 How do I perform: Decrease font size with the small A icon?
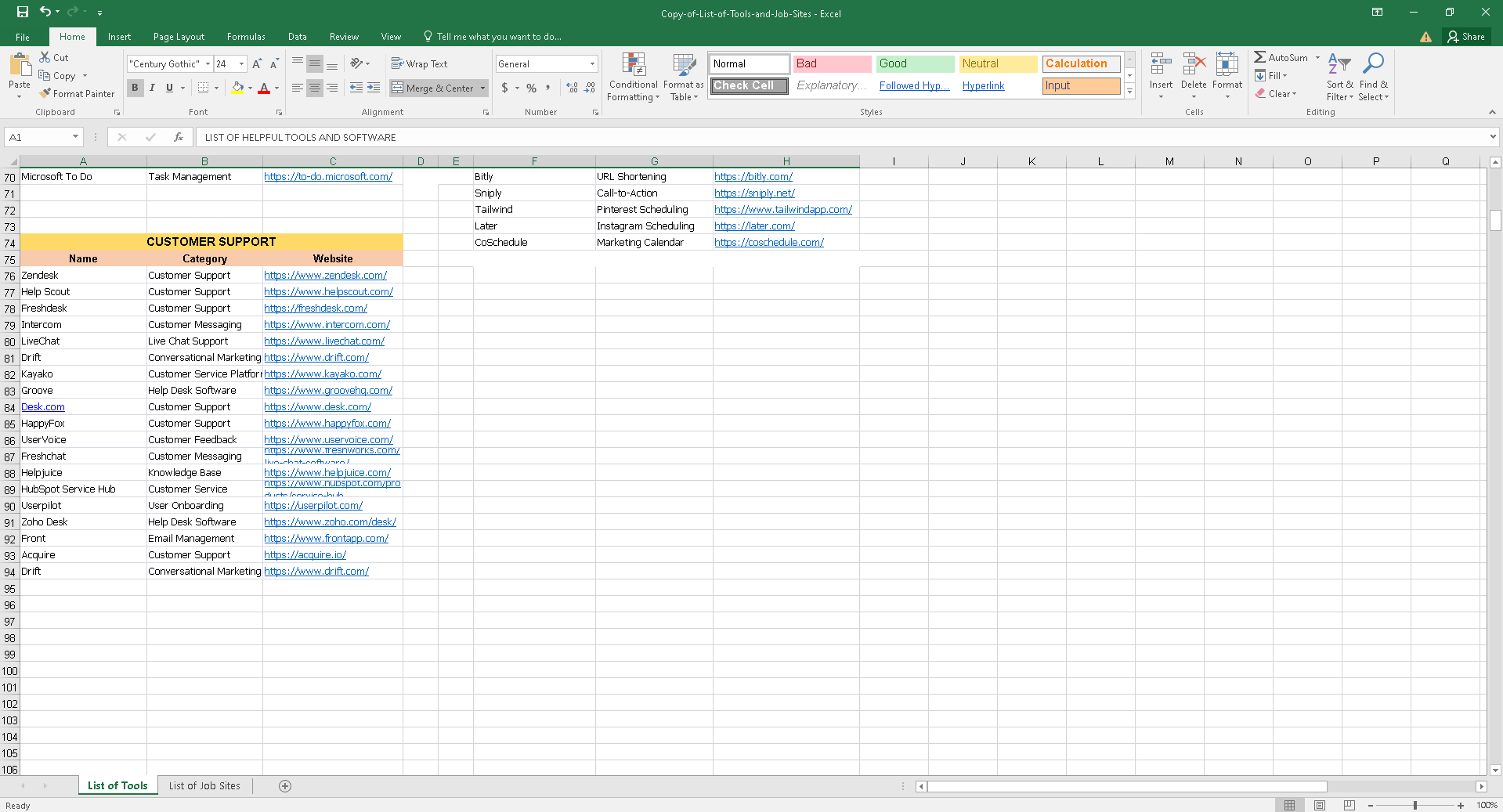(x=274, y=64)
